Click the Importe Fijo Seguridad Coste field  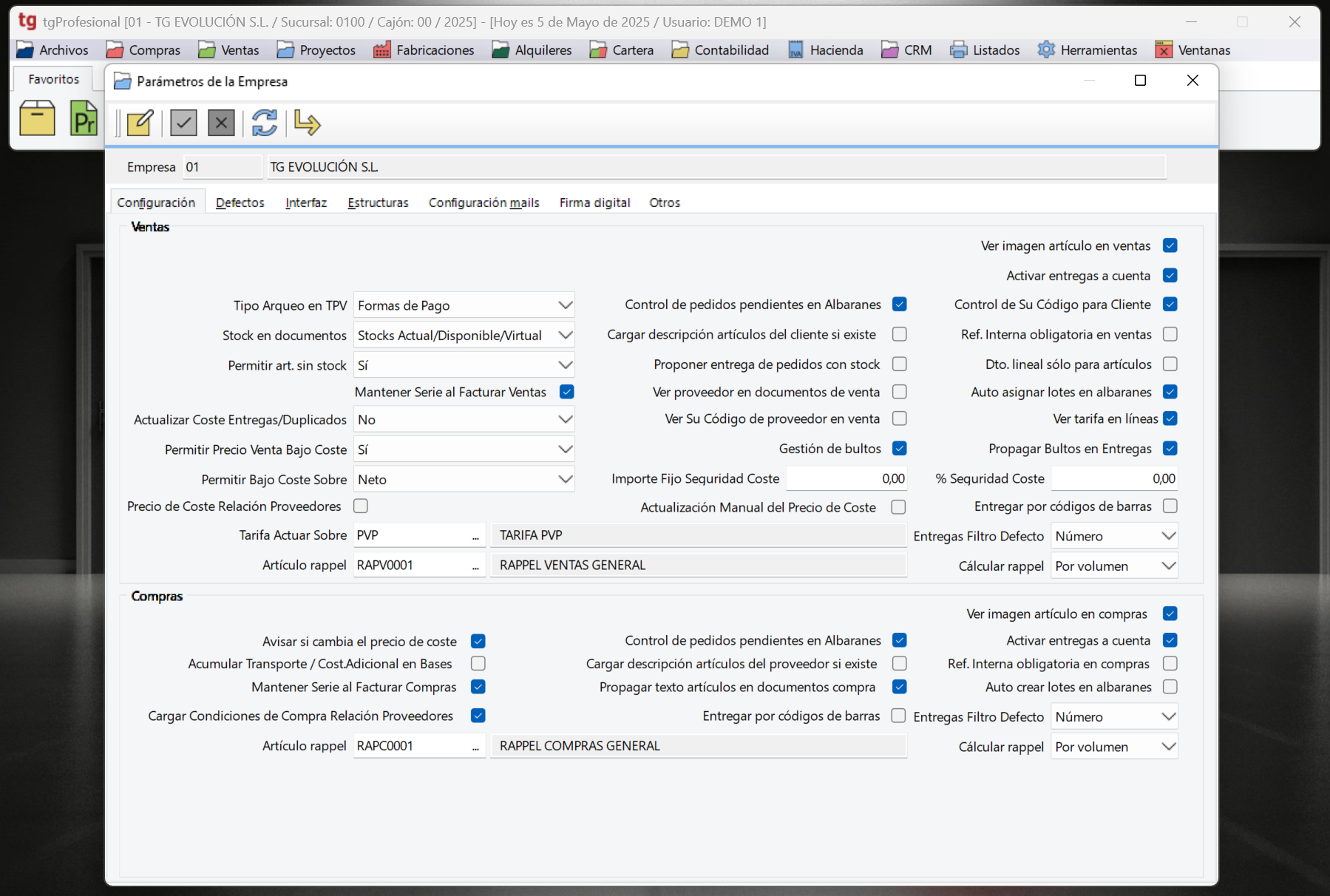pyautogui.click(x=846, y=479)
